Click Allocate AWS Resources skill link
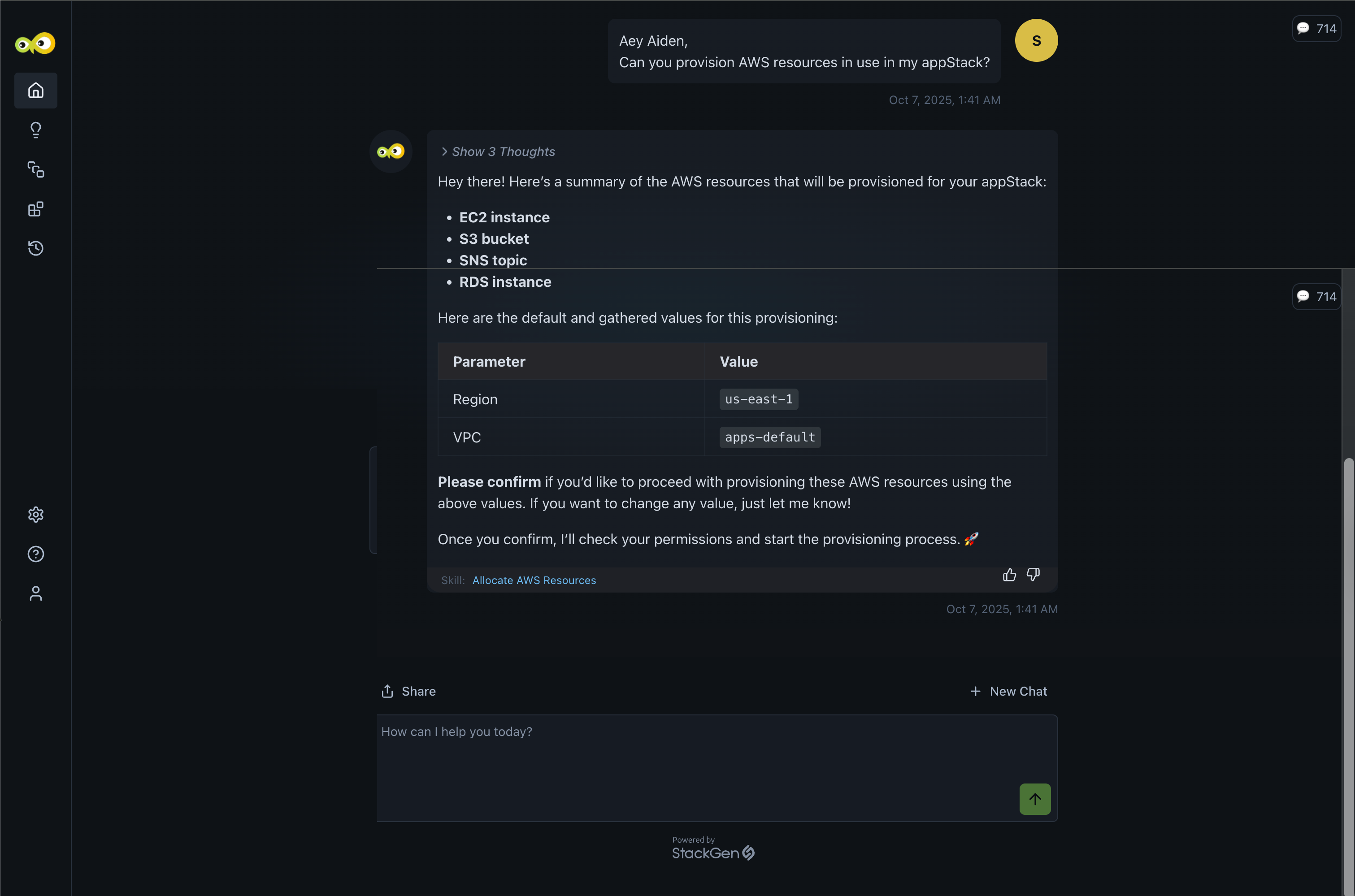This screenshot has height=896, width=1355. click(x=534, y=580)
